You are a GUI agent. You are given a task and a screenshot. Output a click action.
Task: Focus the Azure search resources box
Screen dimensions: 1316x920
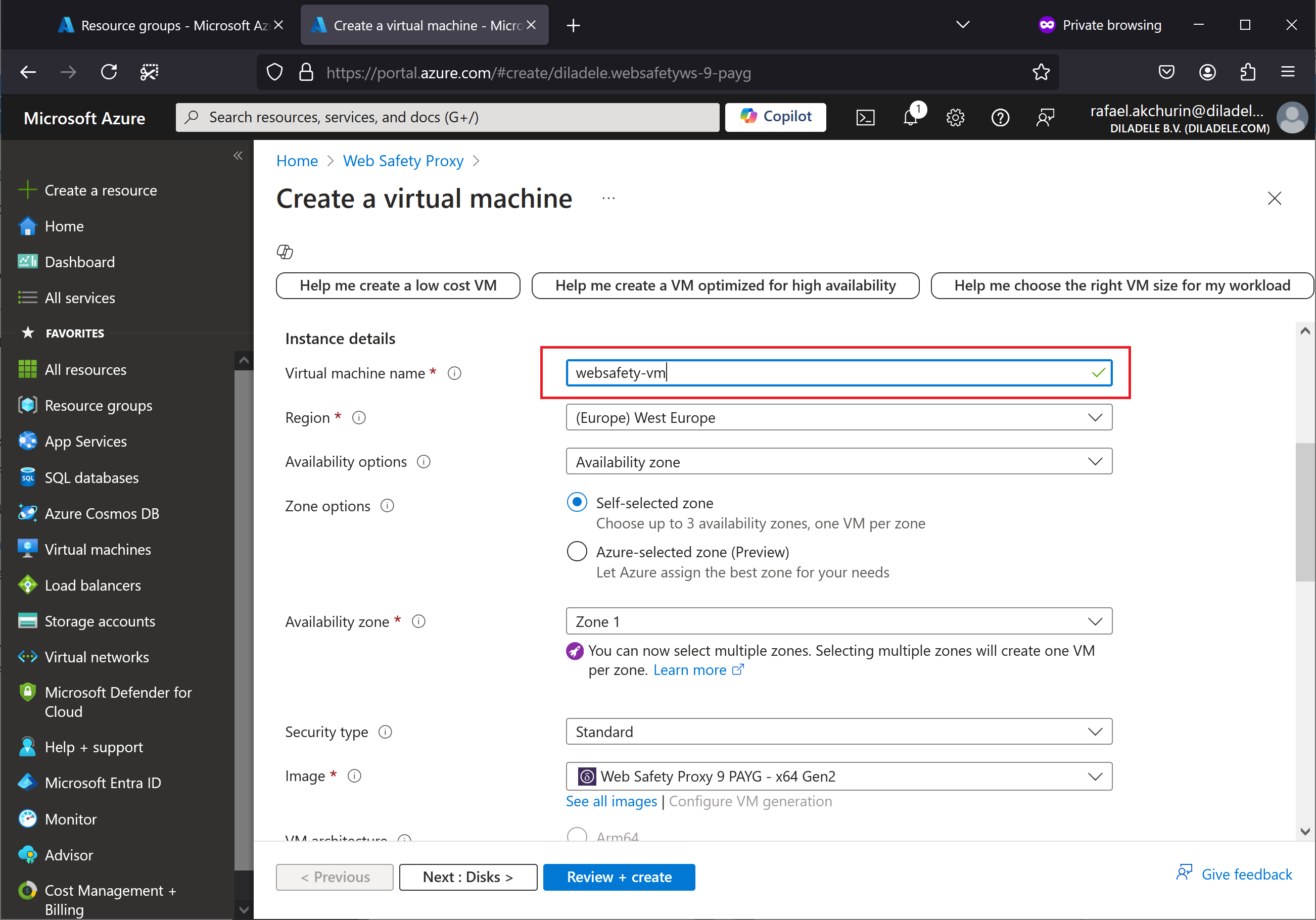pos(447,117)
